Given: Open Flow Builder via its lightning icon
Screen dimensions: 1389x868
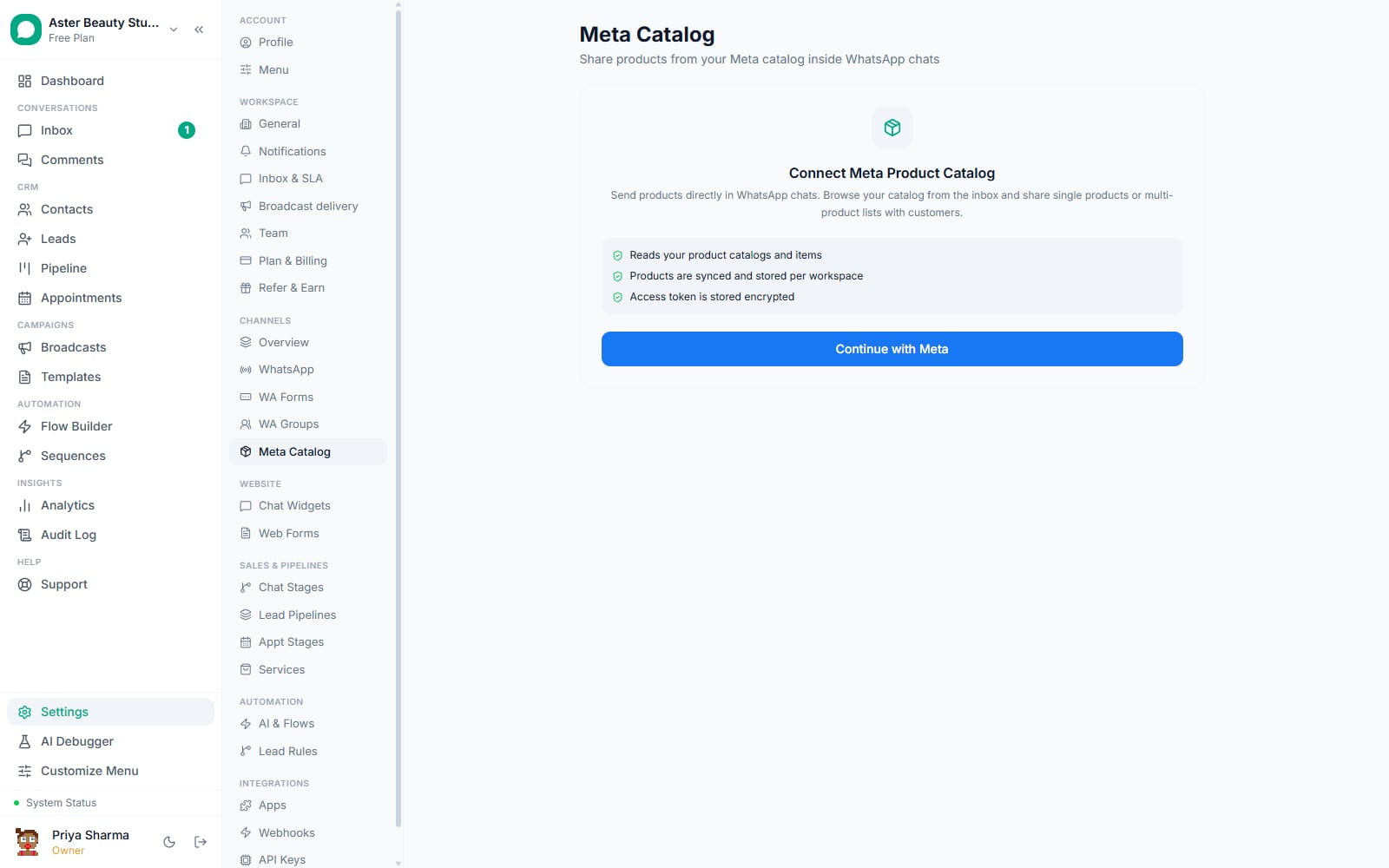Looking at the screenshot, I should tap(24, 426).
